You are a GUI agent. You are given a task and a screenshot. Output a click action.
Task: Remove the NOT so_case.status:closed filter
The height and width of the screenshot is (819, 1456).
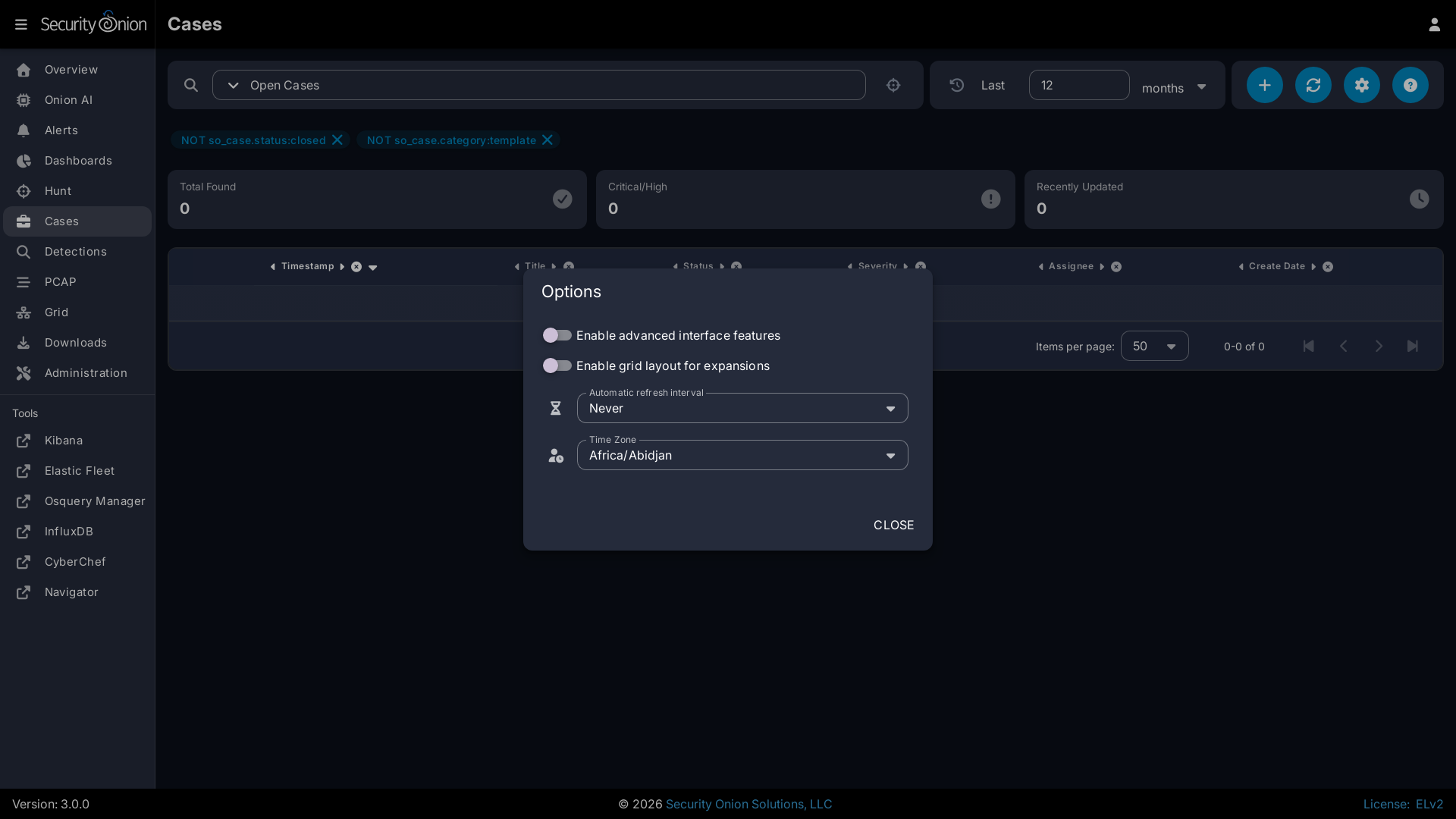coord(337,140)
